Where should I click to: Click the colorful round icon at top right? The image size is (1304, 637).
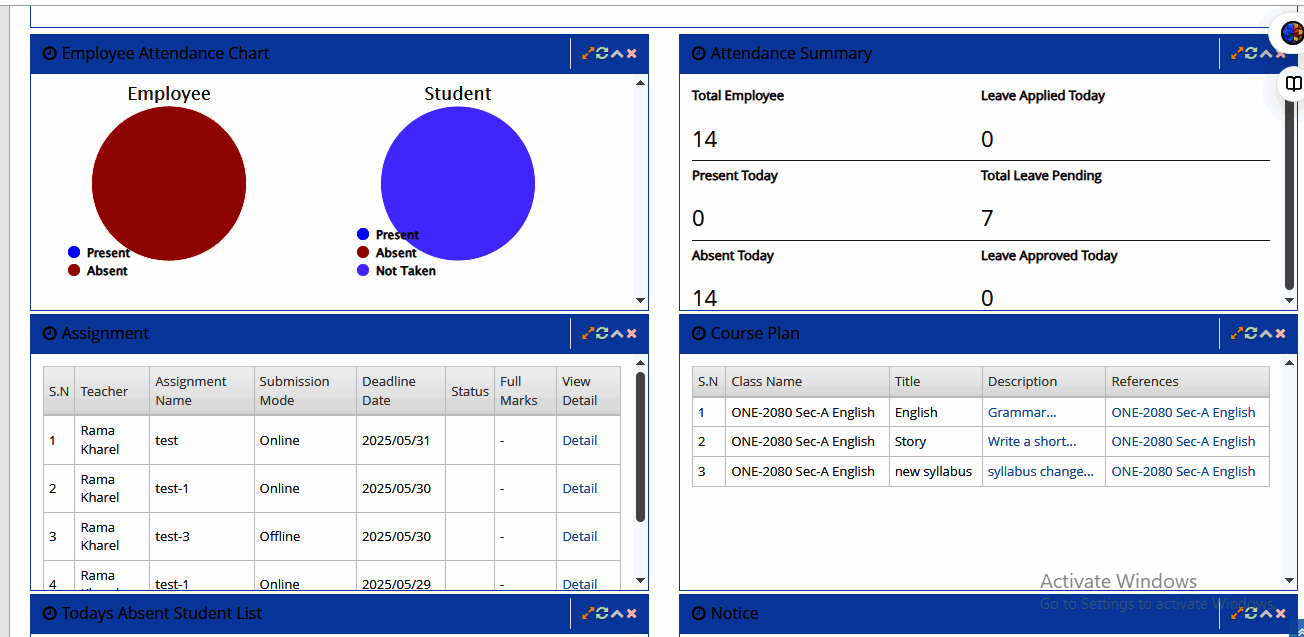coord(1292,33)
